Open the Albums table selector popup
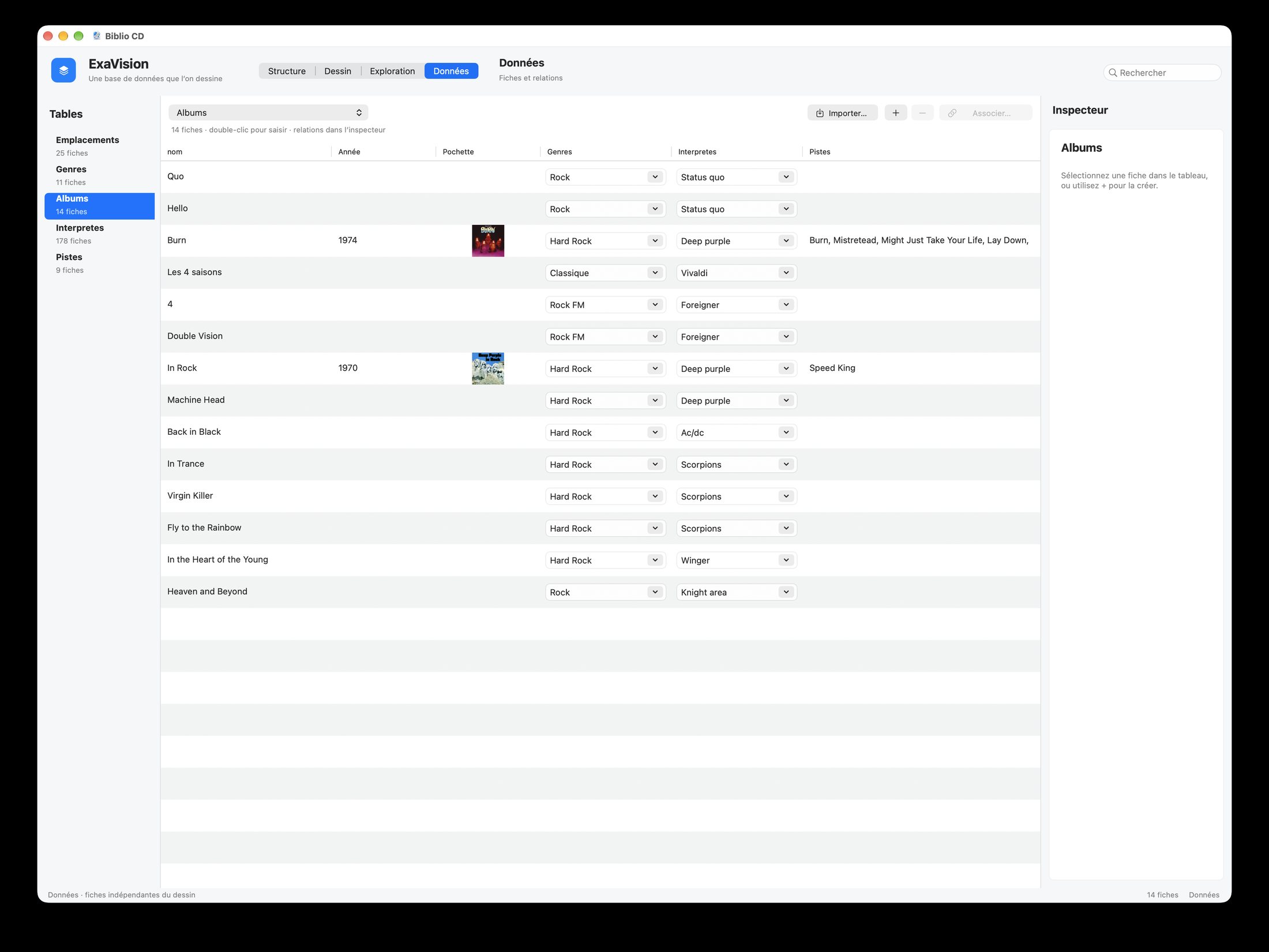Viewport: 1269px width, 952px height. (268, 112)
